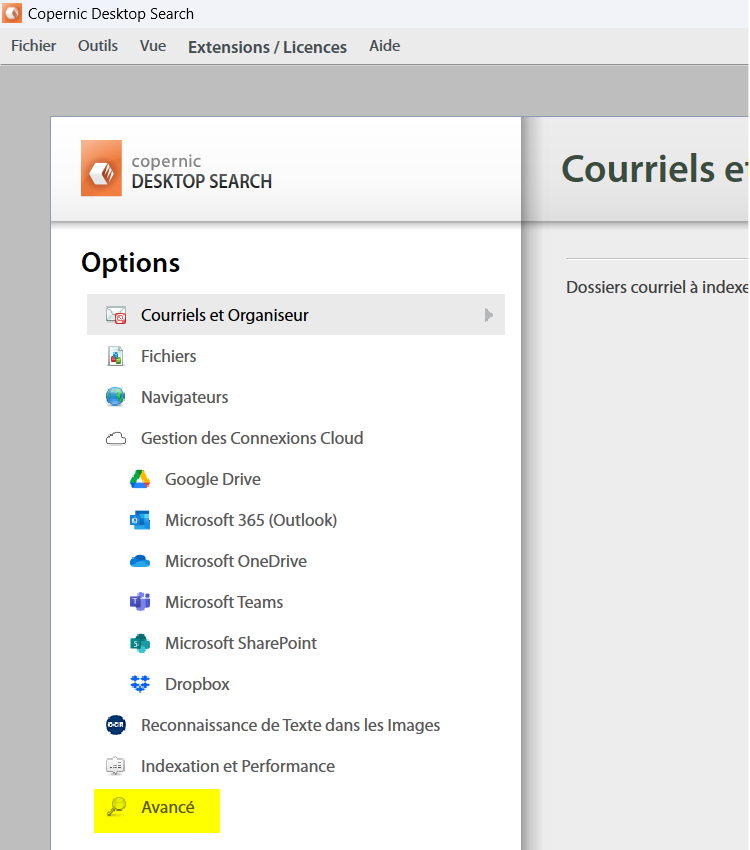Click the Google Drive icon

coord(140,479)
